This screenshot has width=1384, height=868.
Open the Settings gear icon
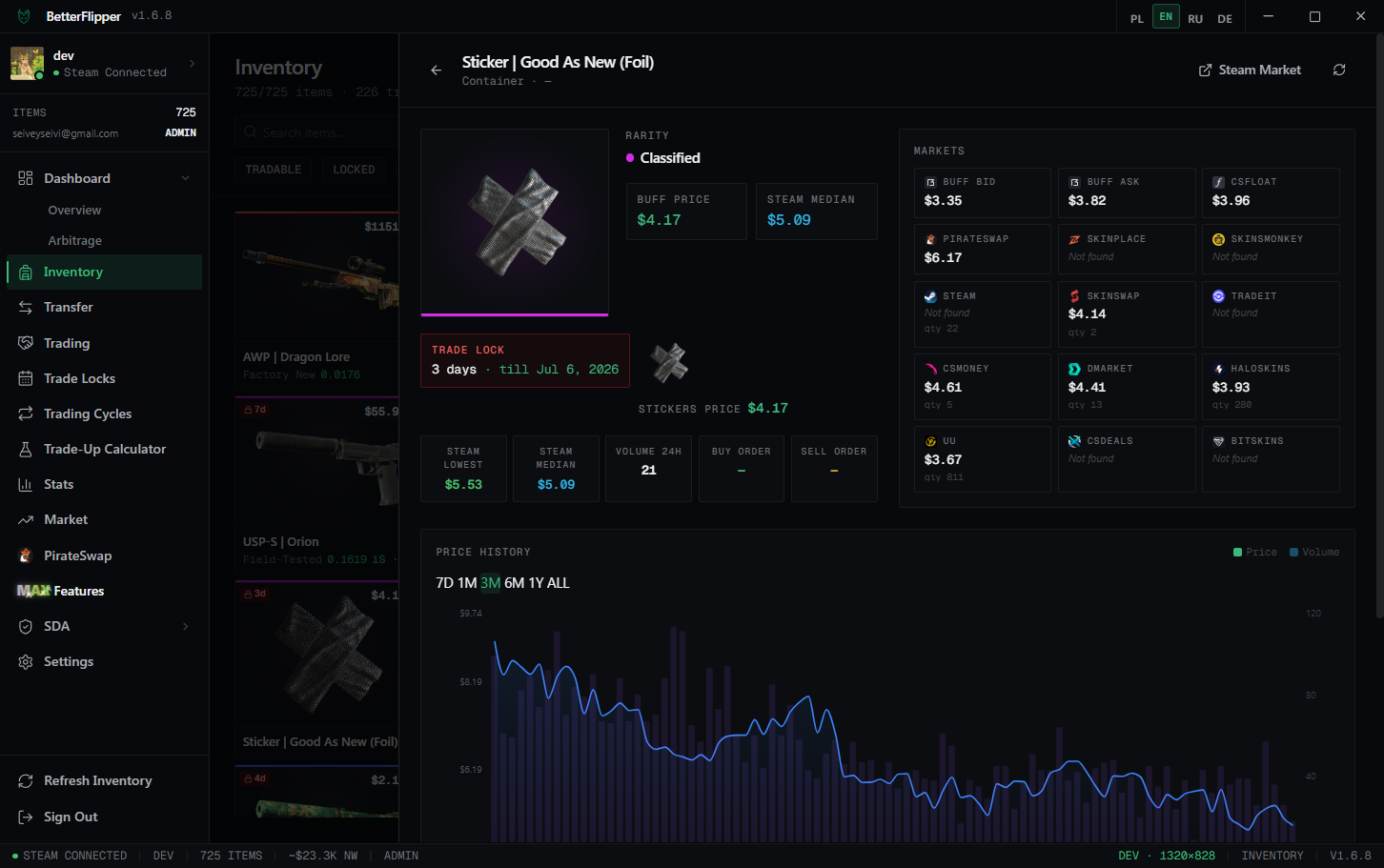(x=26, y=661)
